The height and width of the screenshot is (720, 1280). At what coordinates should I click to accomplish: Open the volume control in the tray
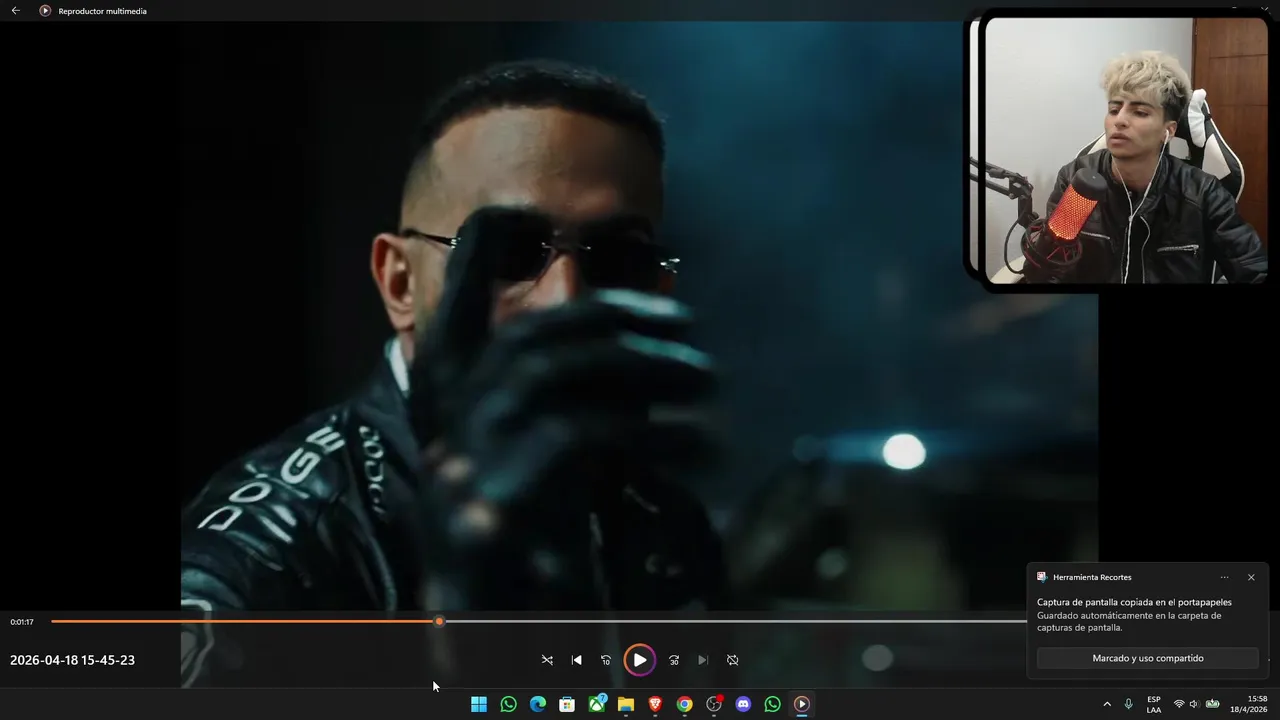1194,704
